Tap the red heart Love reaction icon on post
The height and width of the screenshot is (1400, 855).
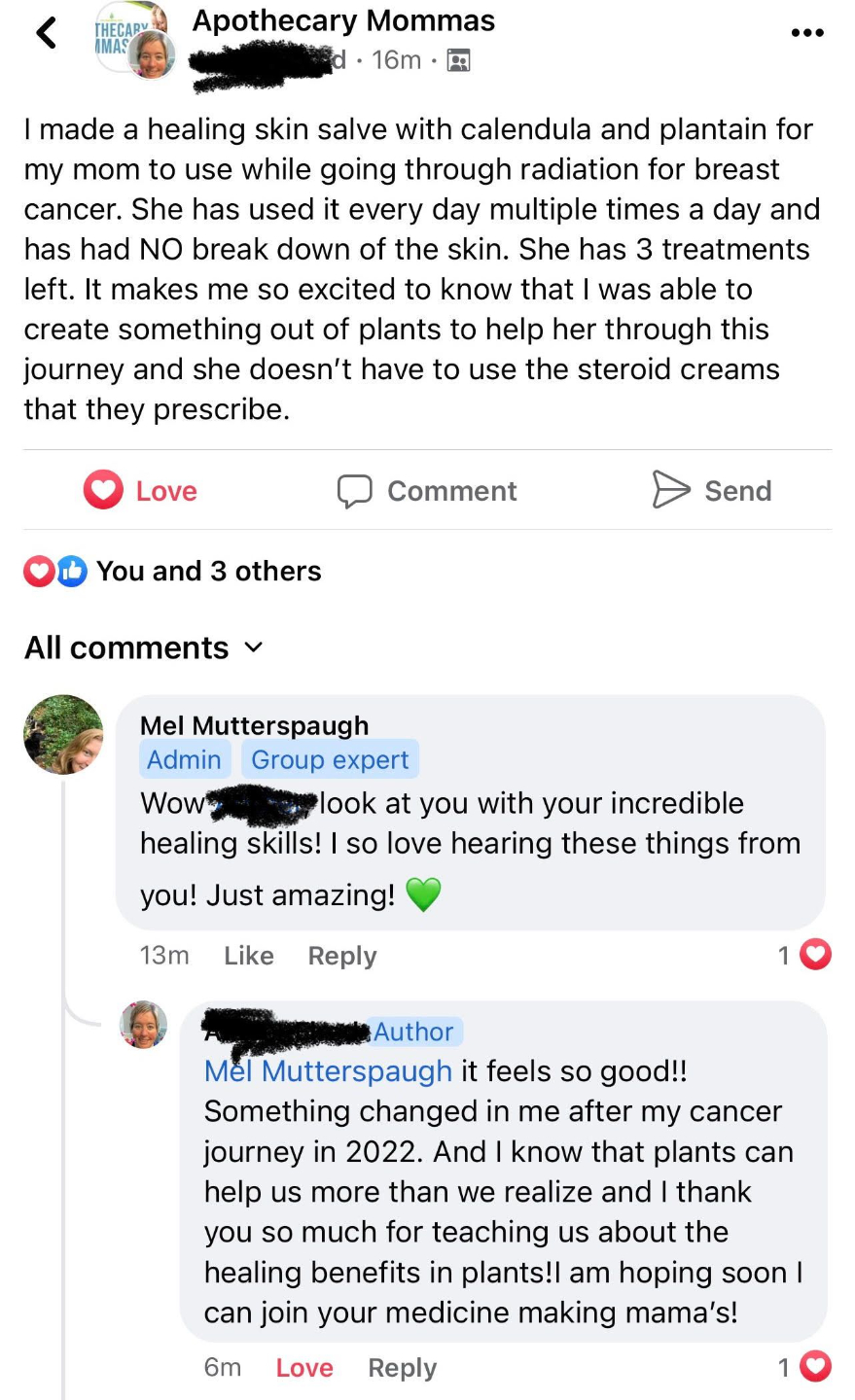pyautogui.click(x=103, y=491)
